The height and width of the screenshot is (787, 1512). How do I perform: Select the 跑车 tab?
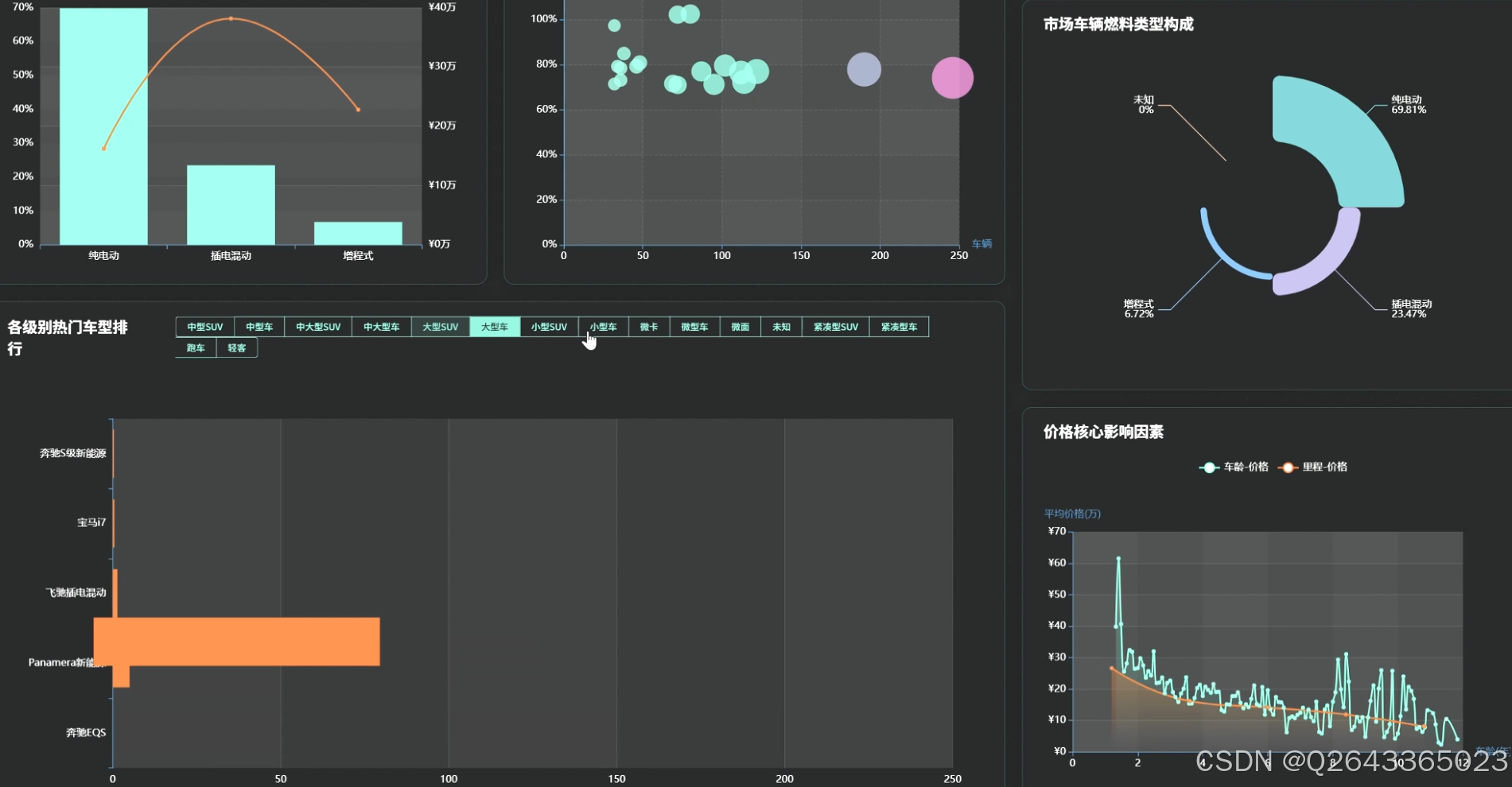(x=196, y=347)
